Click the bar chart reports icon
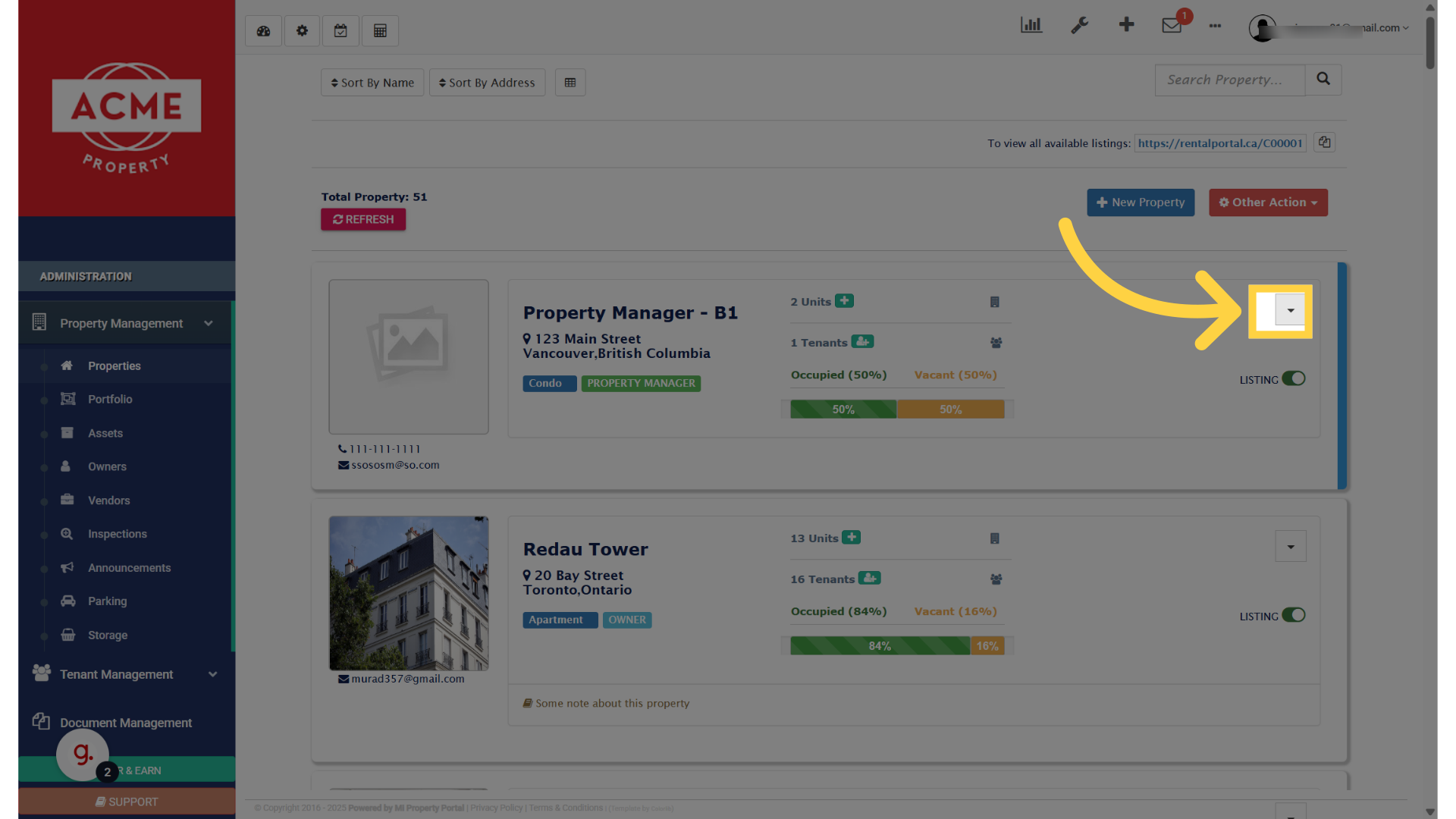Image resolution: width=1456 pixels, height=819 pixels. (x=1031, y=26)
